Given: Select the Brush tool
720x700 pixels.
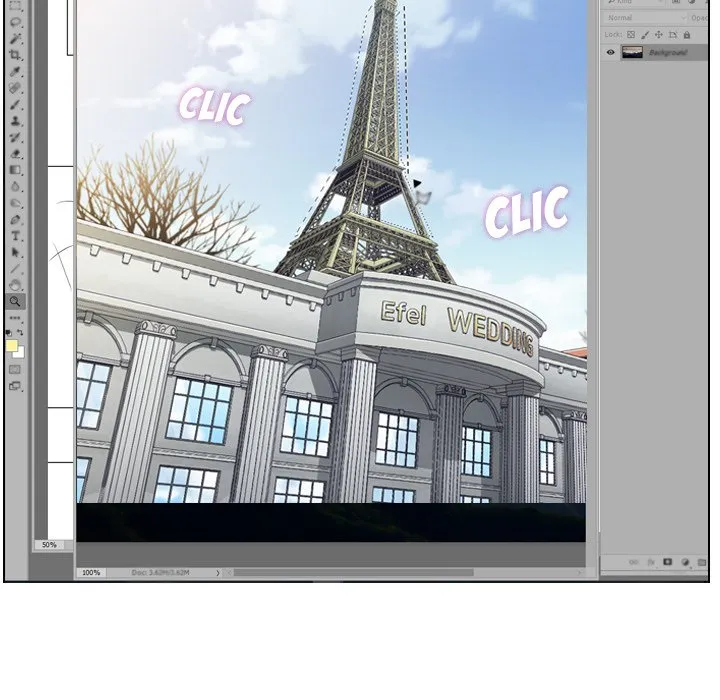Looking at the screenshot, I should 16,104.
